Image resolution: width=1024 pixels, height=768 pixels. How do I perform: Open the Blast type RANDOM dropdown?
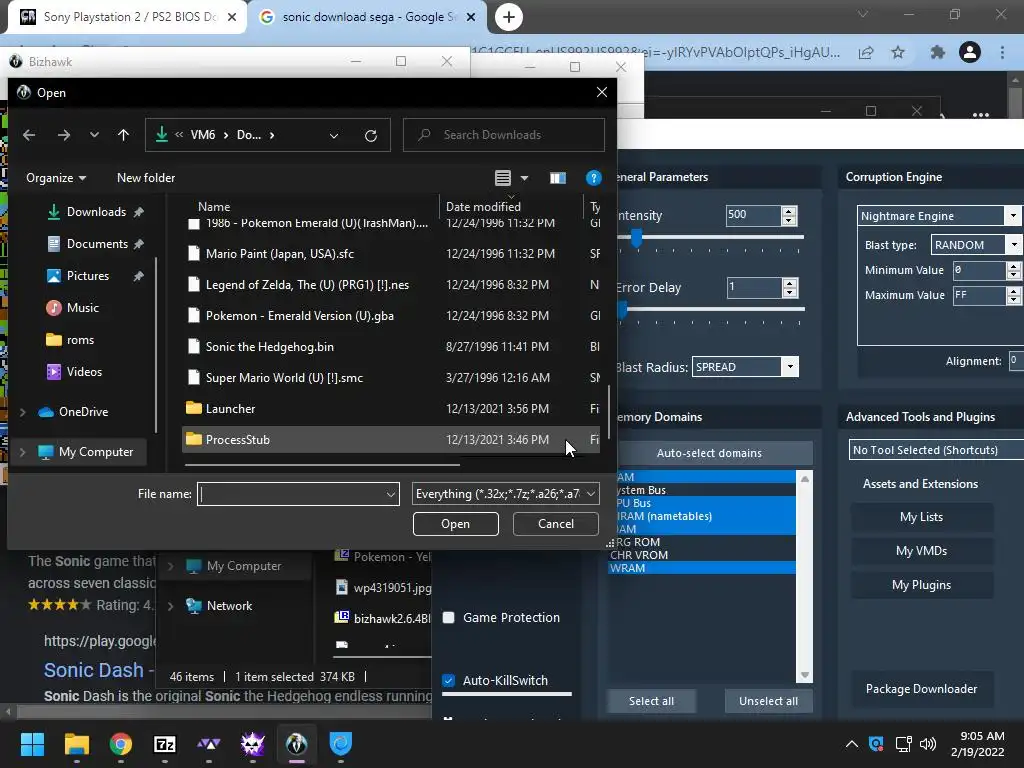point(1014,245)
